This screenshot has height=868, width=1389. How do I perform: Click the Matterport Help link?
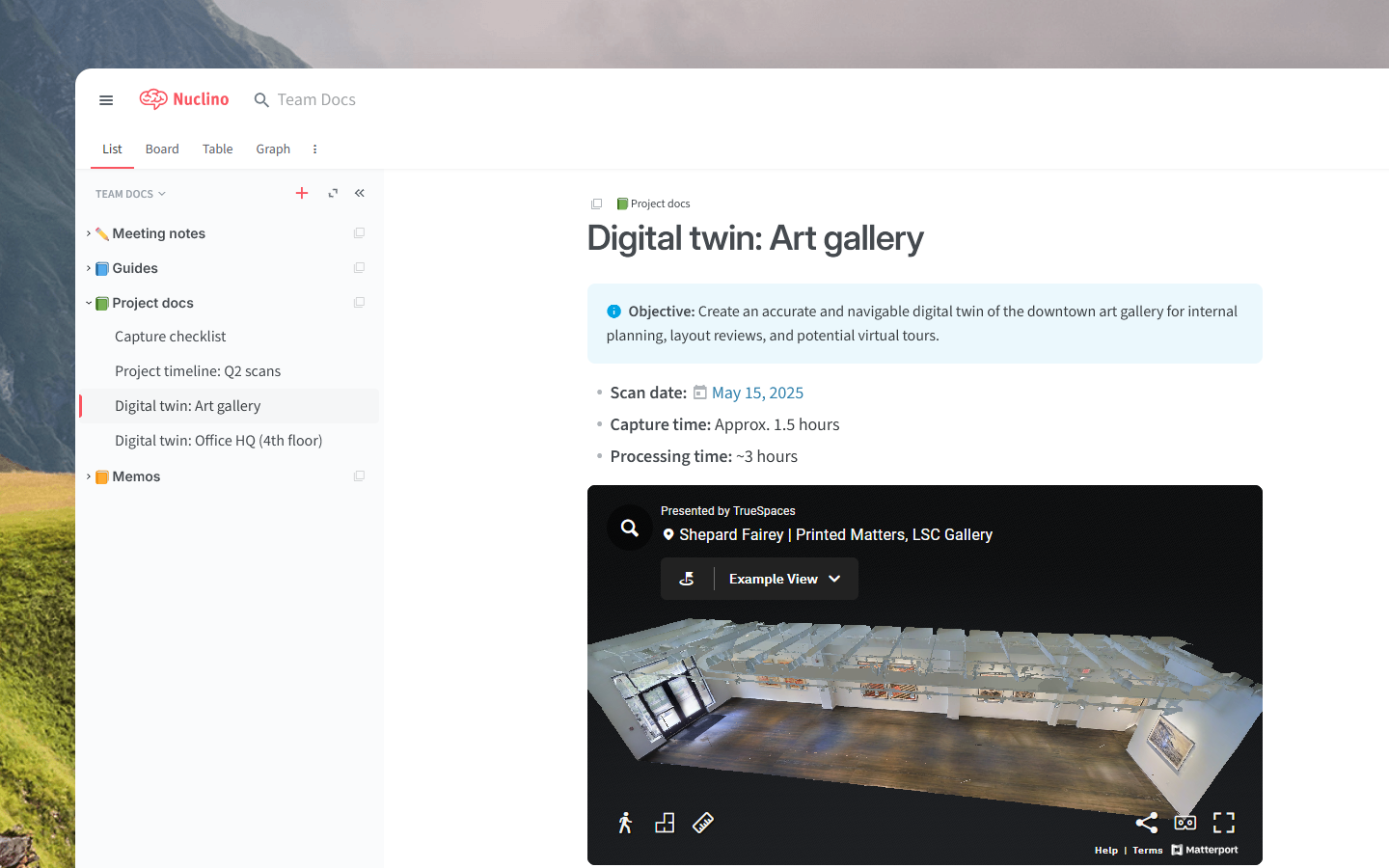pos(1105,850)
